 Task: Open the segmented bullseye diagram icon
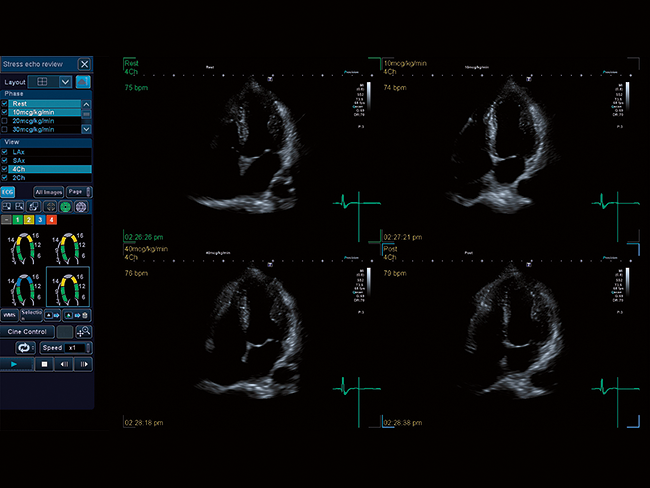[x=81, y=206]
